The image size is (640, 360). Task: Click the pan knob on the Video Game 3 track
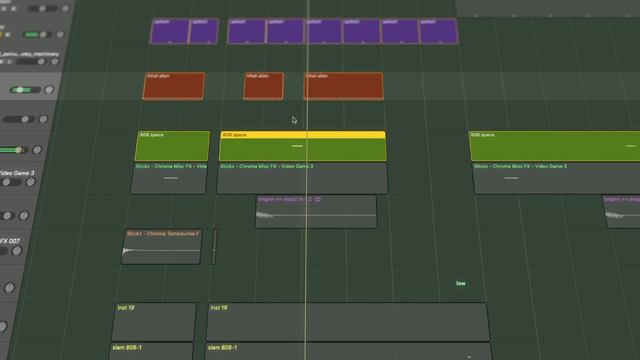point(31,182)
